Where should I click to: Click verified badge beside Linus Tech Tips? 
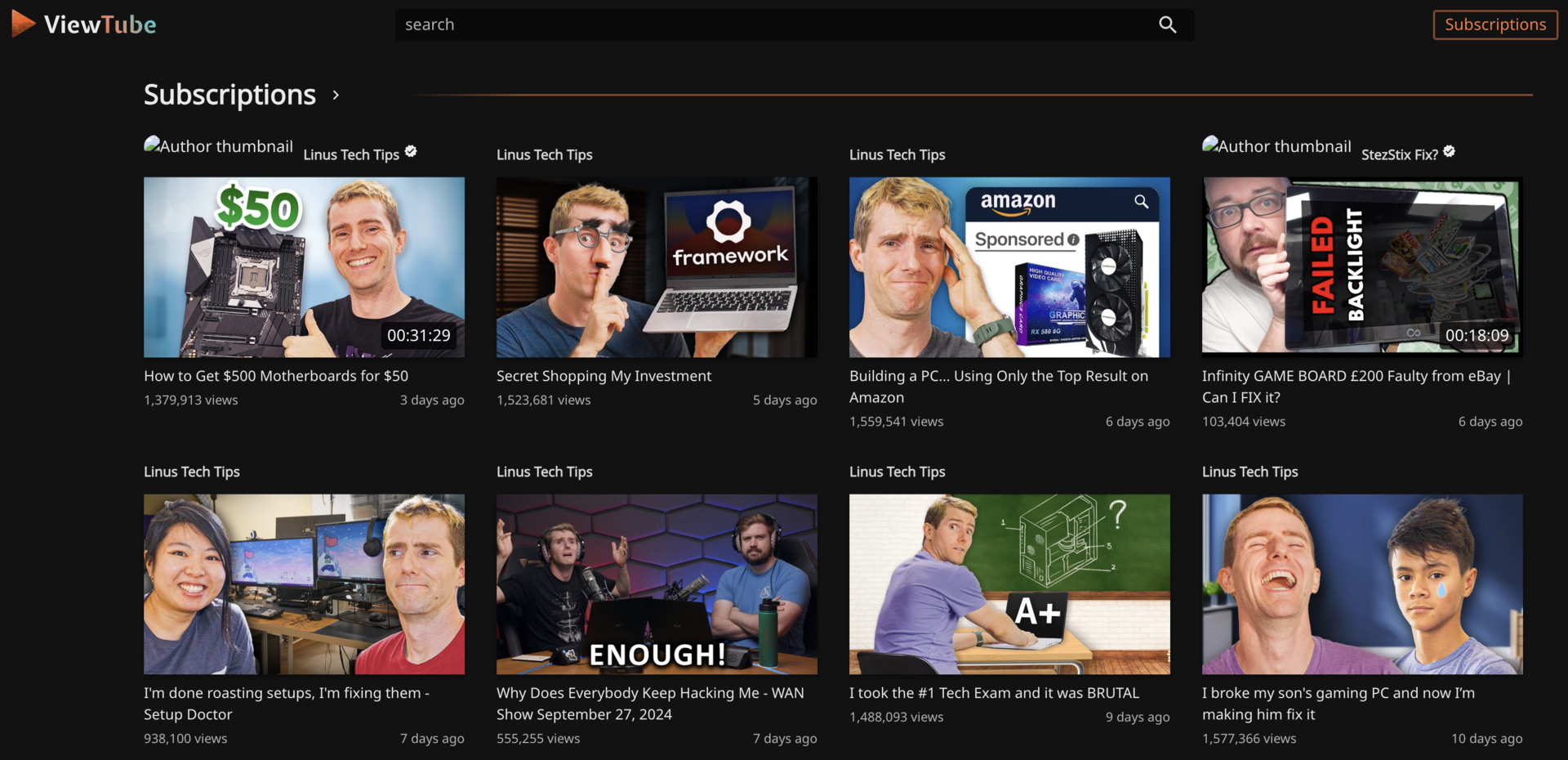point(411,151)
